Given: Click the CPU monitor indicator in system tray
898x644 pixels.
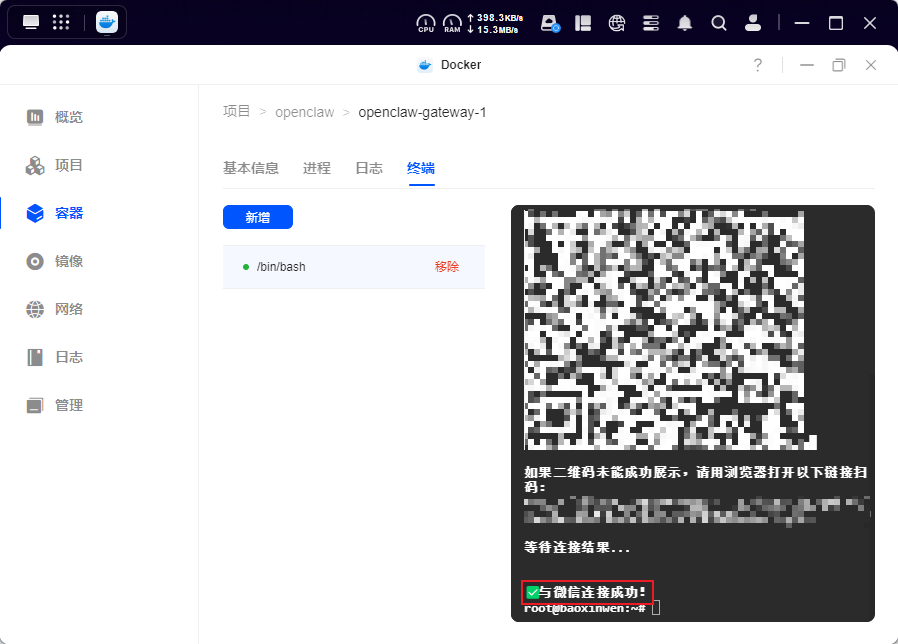Looking at the screenshot, I should click(425, 22).
